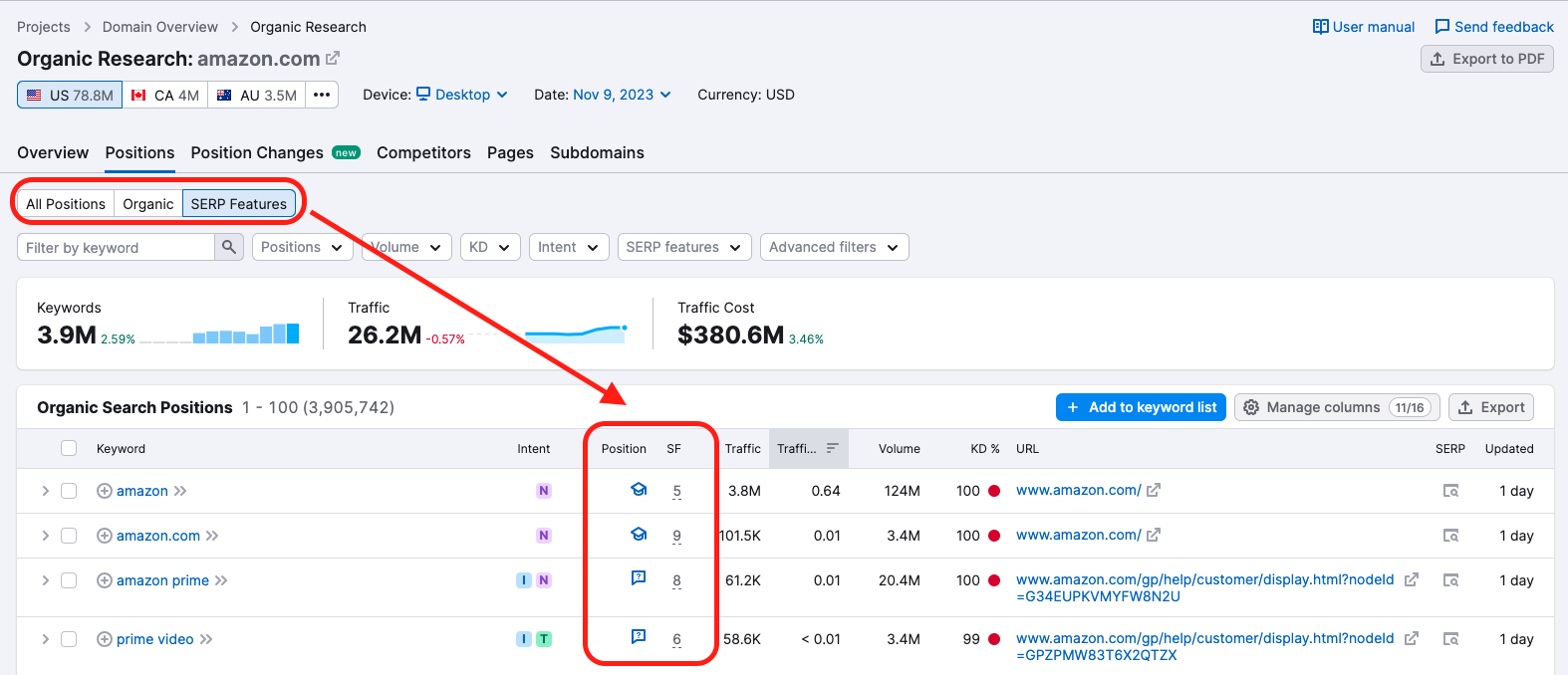Click sort icon in Traffic % column header
Screen dimensions: 1568x675
(x=833, y=448)
